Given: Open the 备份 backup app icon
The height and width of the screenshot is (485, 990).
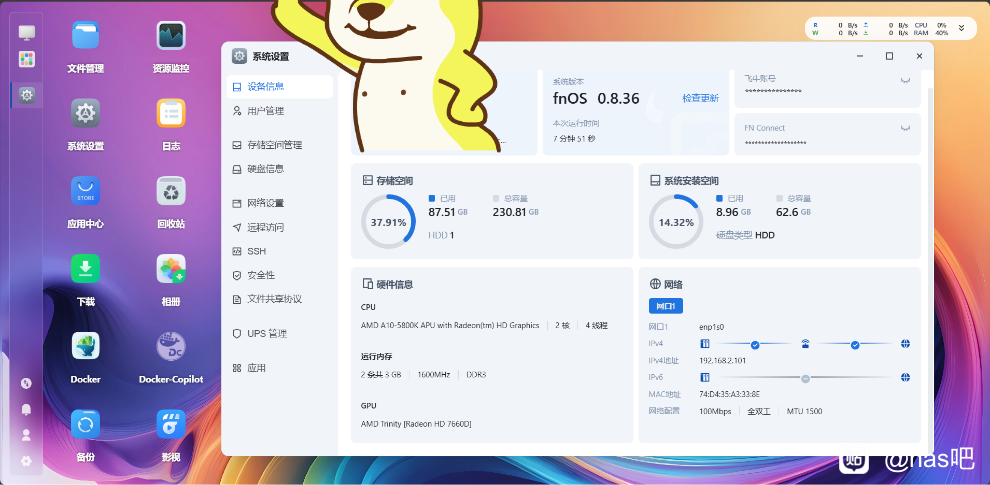Looking at the screenshot, I should pyautogui.click(x=85, y=424).
